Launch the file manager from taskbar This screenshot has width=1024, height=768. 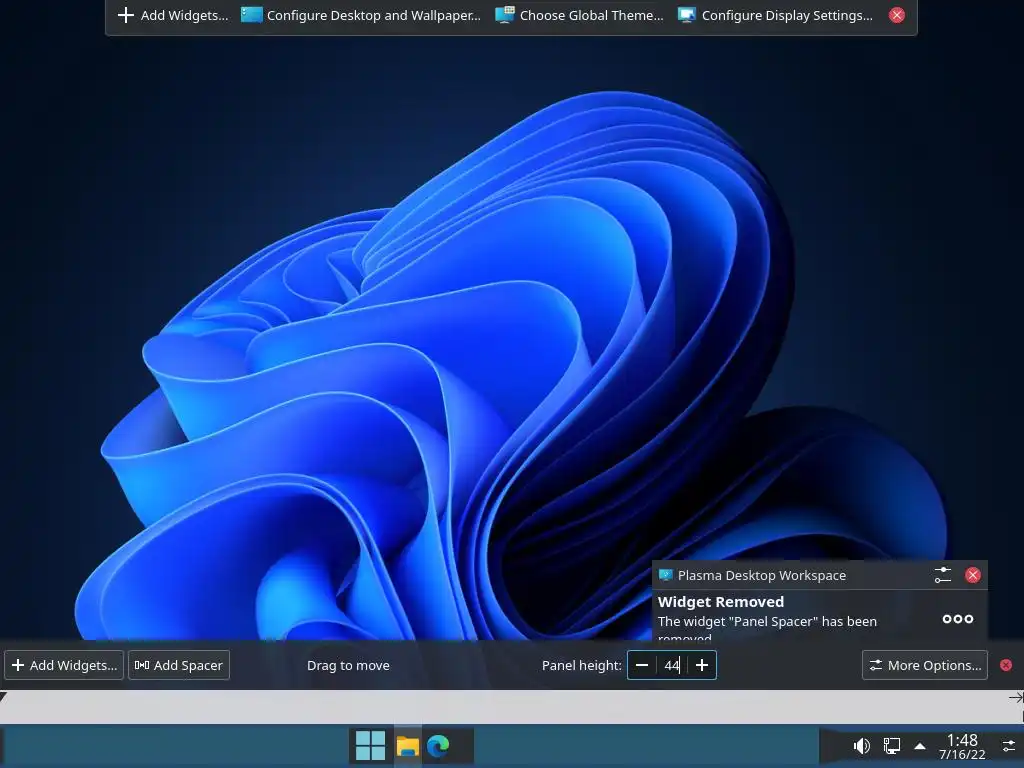point(408,746)
